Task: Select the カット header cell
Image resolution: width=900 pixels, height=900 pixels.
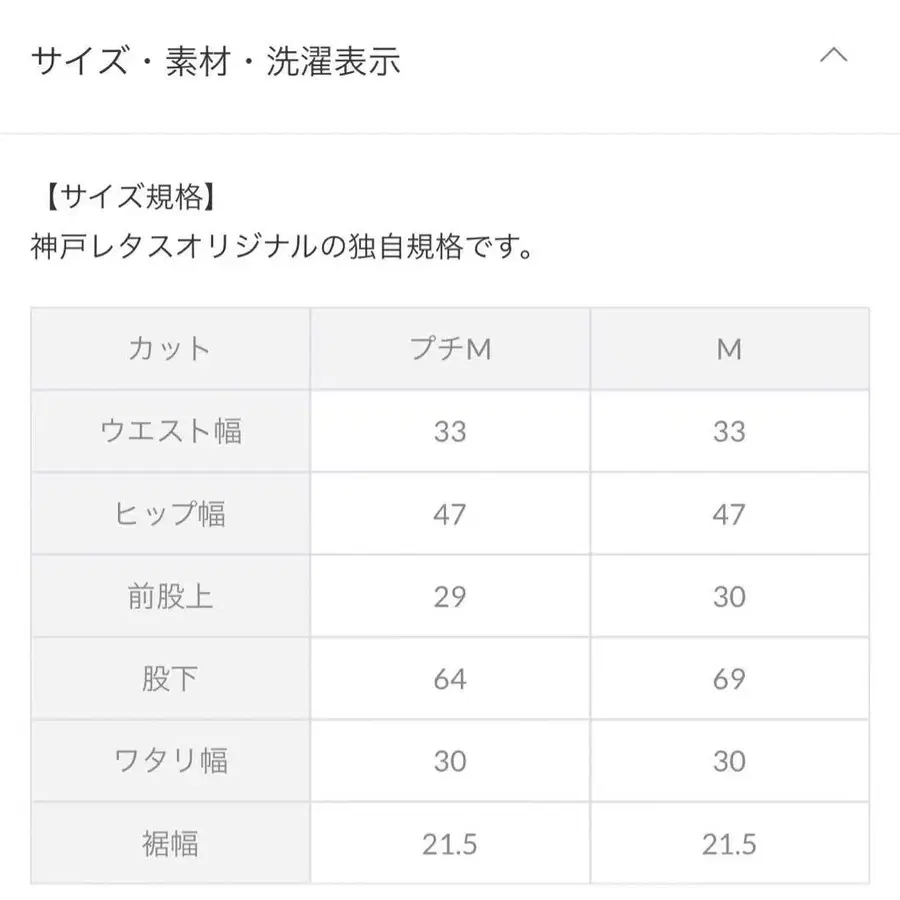Action: coord(170,349)
